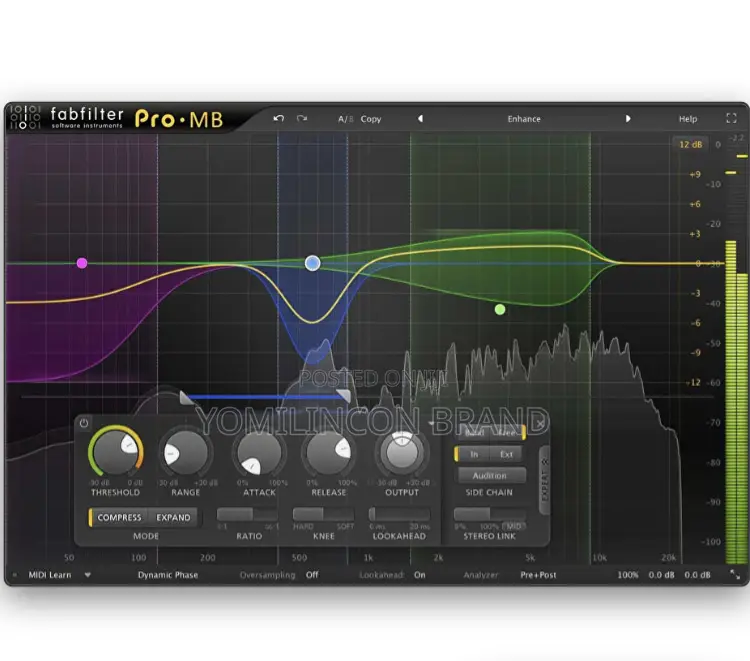Adjust the Ratio slider
750x661 pixels.
(x=247, y=514)
